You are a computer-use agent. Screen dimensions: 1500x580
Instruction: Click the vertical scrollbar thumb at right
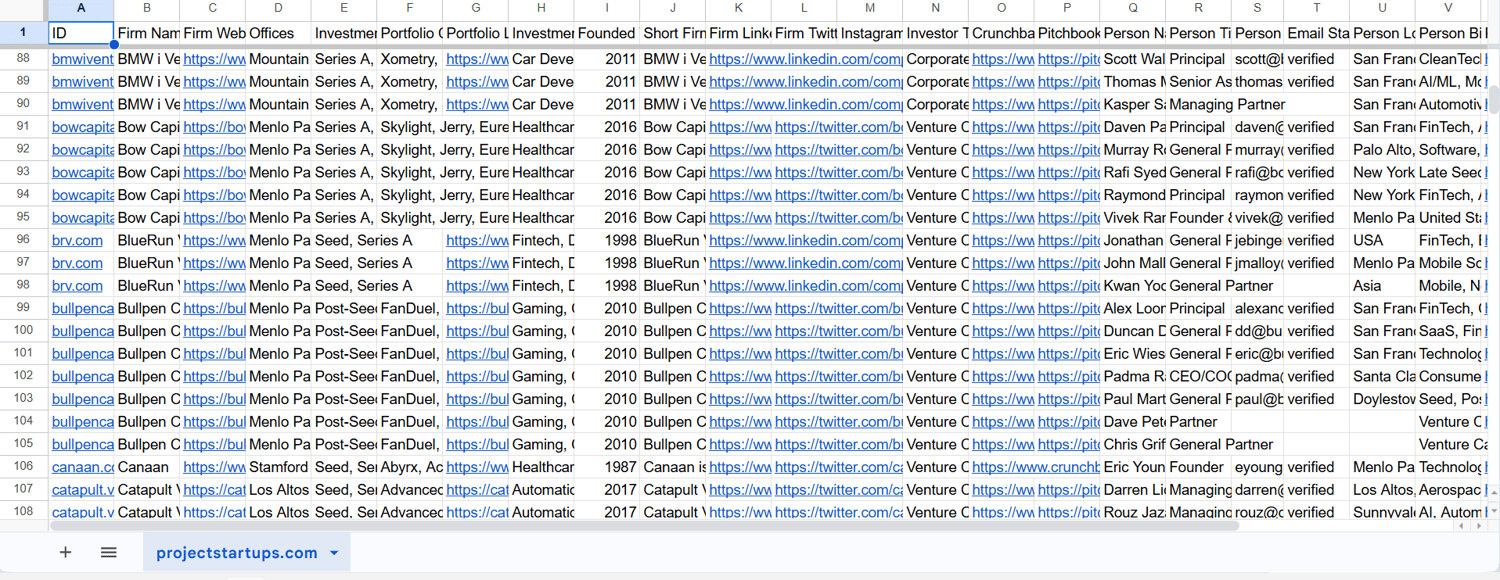coord(1494,99)
